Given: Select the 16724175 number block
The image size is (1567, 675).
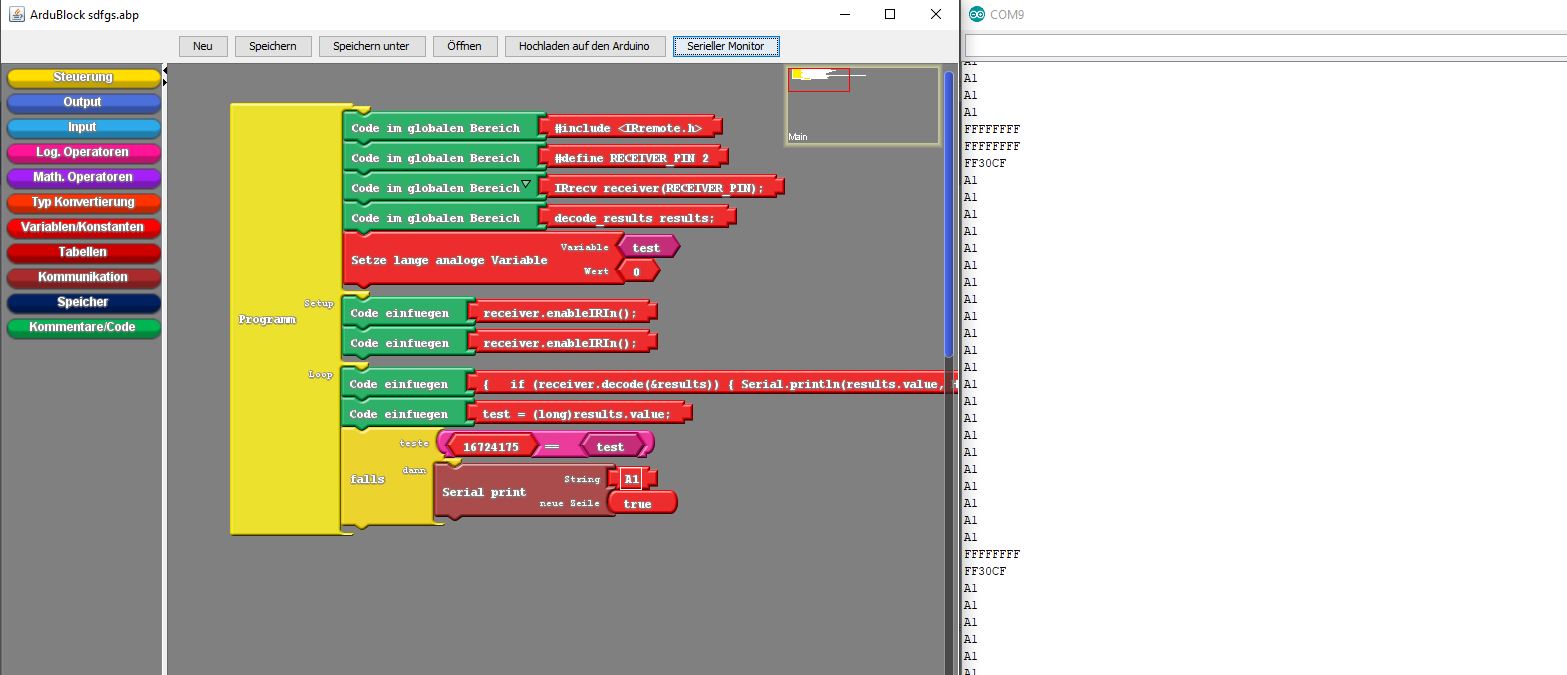Looking at the screenshot, I should click(490, 447).
